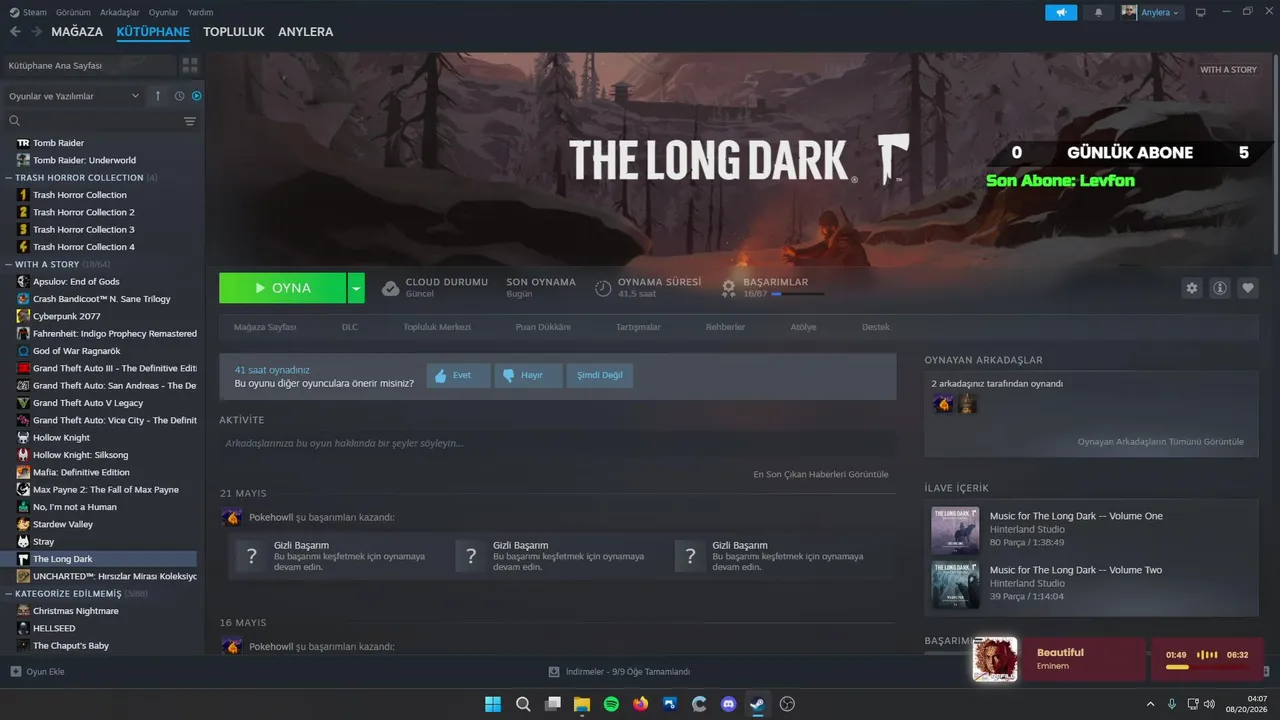Click the library search field
Image resolution: width=1280 pixels, height=720 pixels.
coord(90,121)
